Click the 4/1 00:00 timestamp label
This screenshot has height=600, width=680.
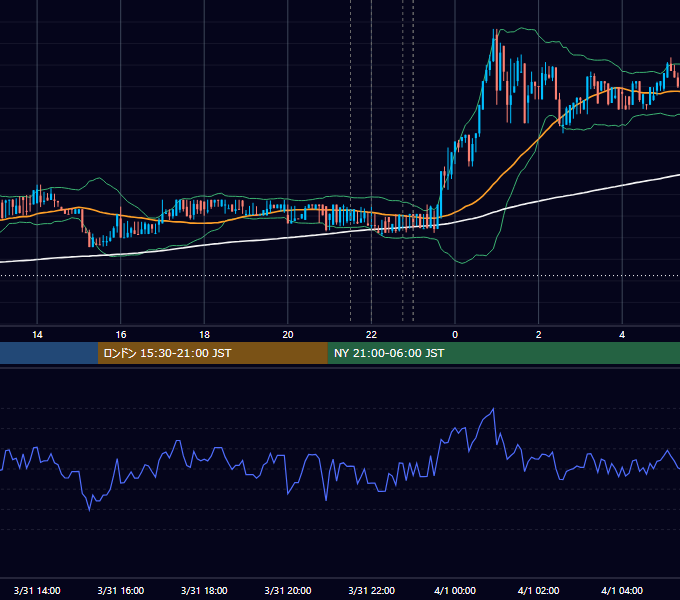click(x=455, y=590)
